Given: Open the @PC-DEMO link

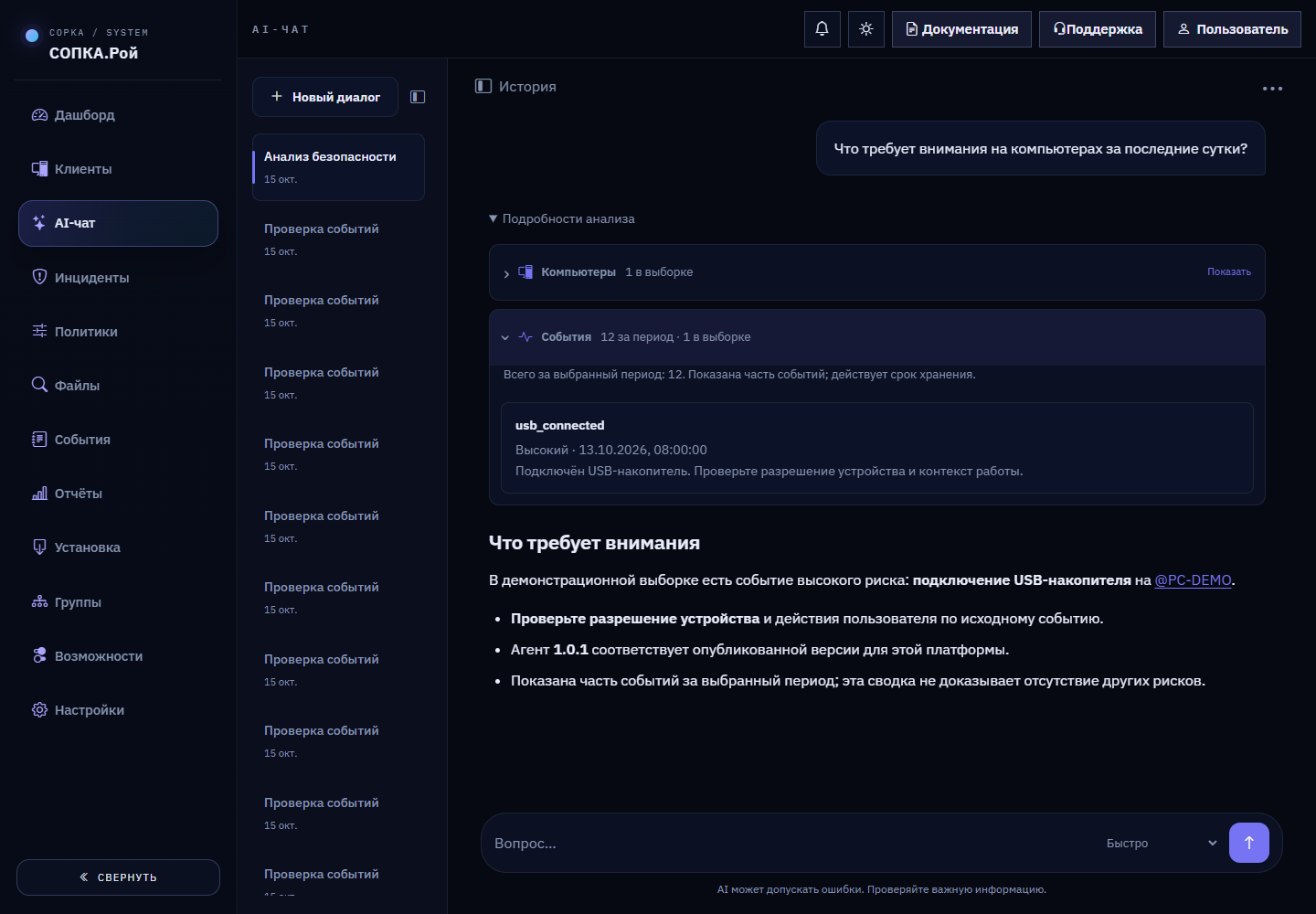Looking at the screenshot, I should [x=1193, y=580].
